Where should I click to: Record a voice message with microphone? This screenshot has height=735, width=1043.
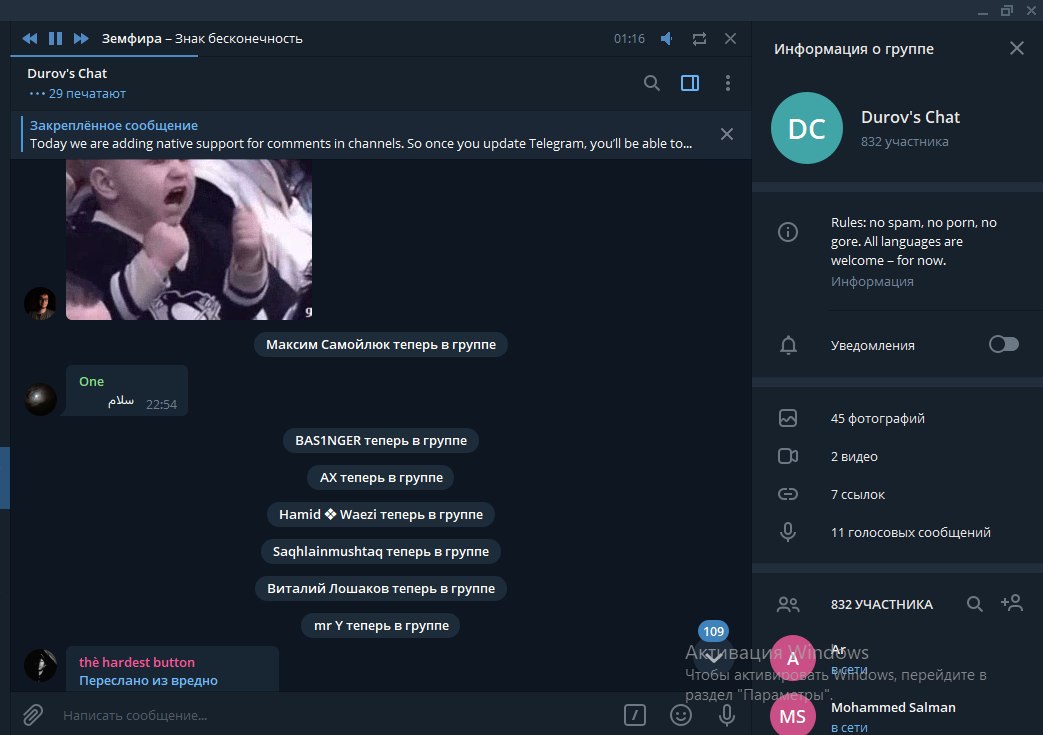coord(726,715)
